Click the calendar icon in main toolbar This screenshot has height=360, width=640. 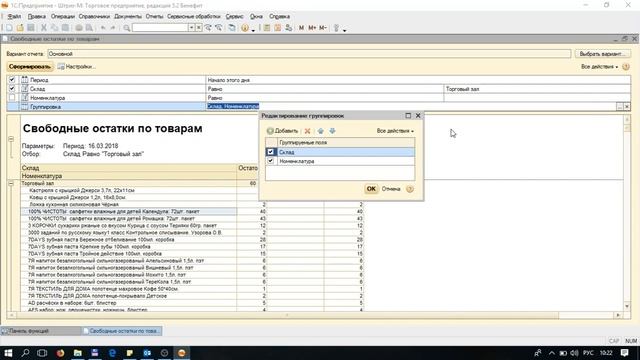[278, 28]
